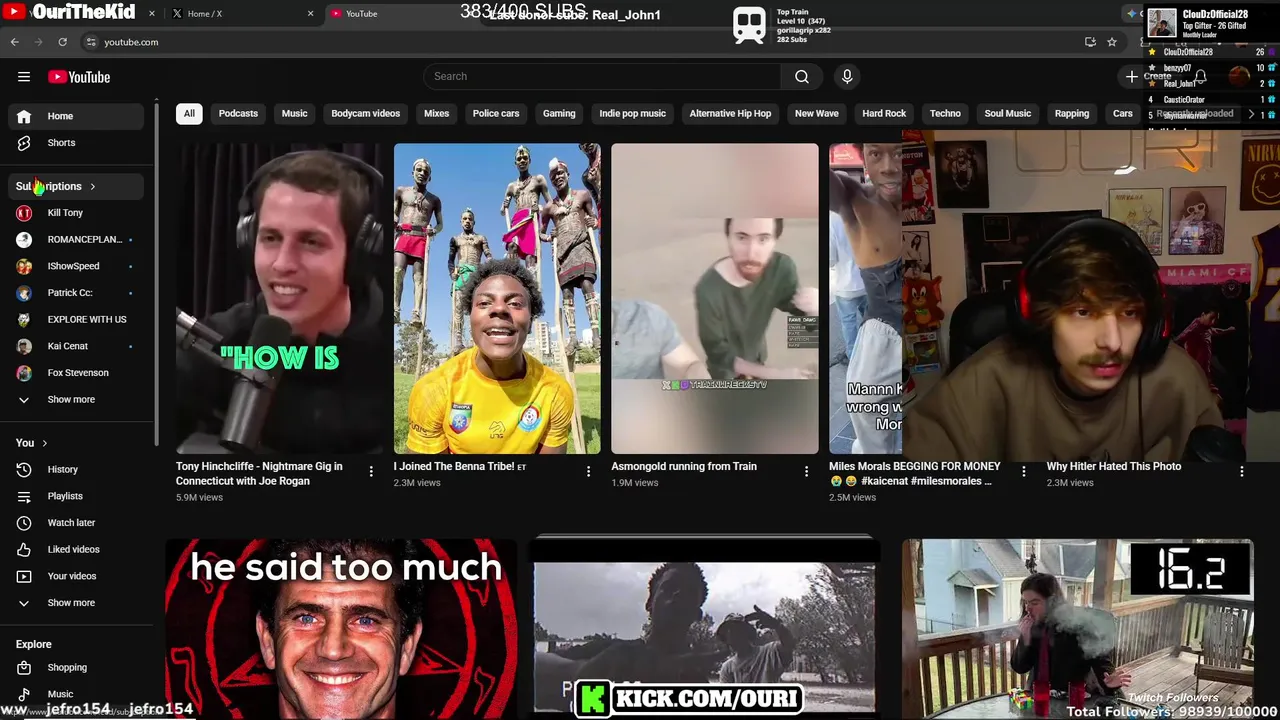
Task: Click the Kai Cenat channel avatar
Action: point(24,346)
